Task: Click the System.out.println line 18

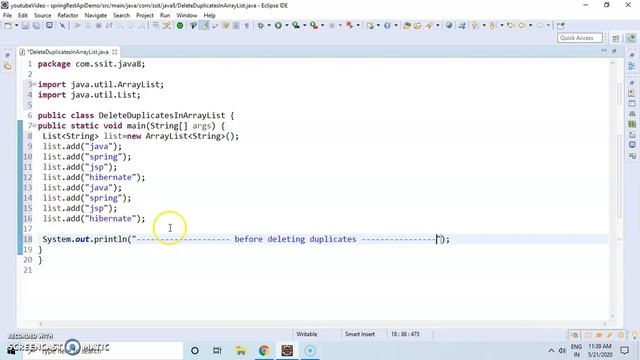Action: click(x=246, y=239)
